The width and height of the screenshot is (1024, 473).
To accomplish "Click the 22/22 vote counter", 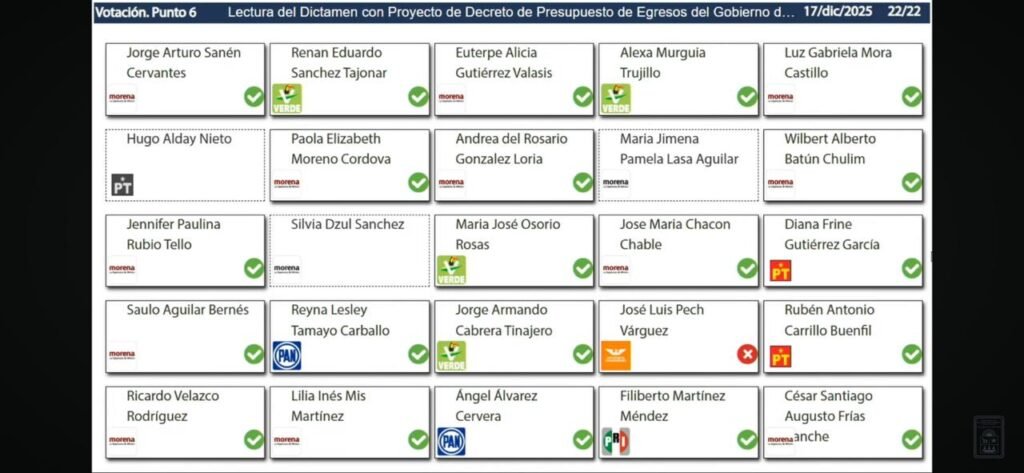I will pos(901,13).
